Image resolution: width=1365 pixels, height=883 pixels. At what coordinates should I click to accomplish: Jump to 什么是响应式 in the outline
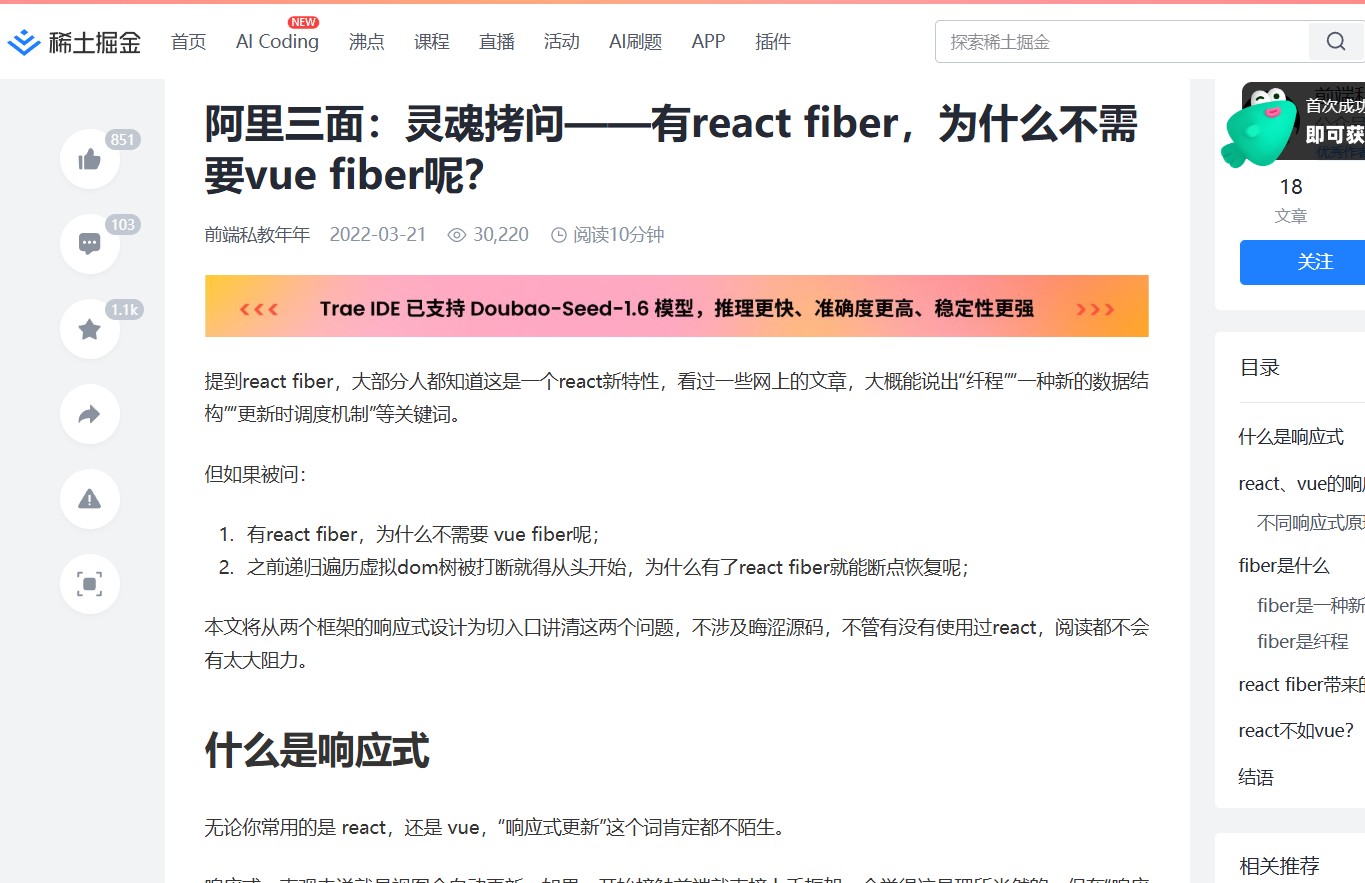(1291, 437)
